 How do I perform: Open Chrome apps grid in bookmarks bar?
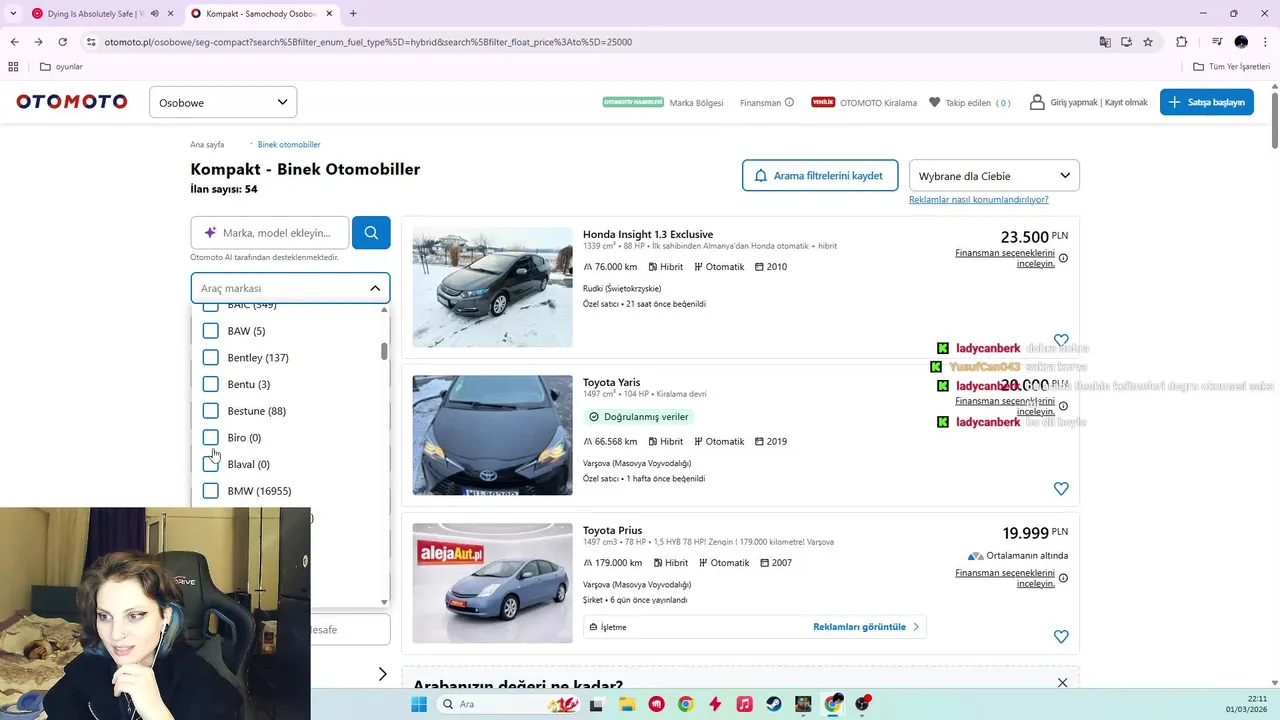click(x=13, y=67)
